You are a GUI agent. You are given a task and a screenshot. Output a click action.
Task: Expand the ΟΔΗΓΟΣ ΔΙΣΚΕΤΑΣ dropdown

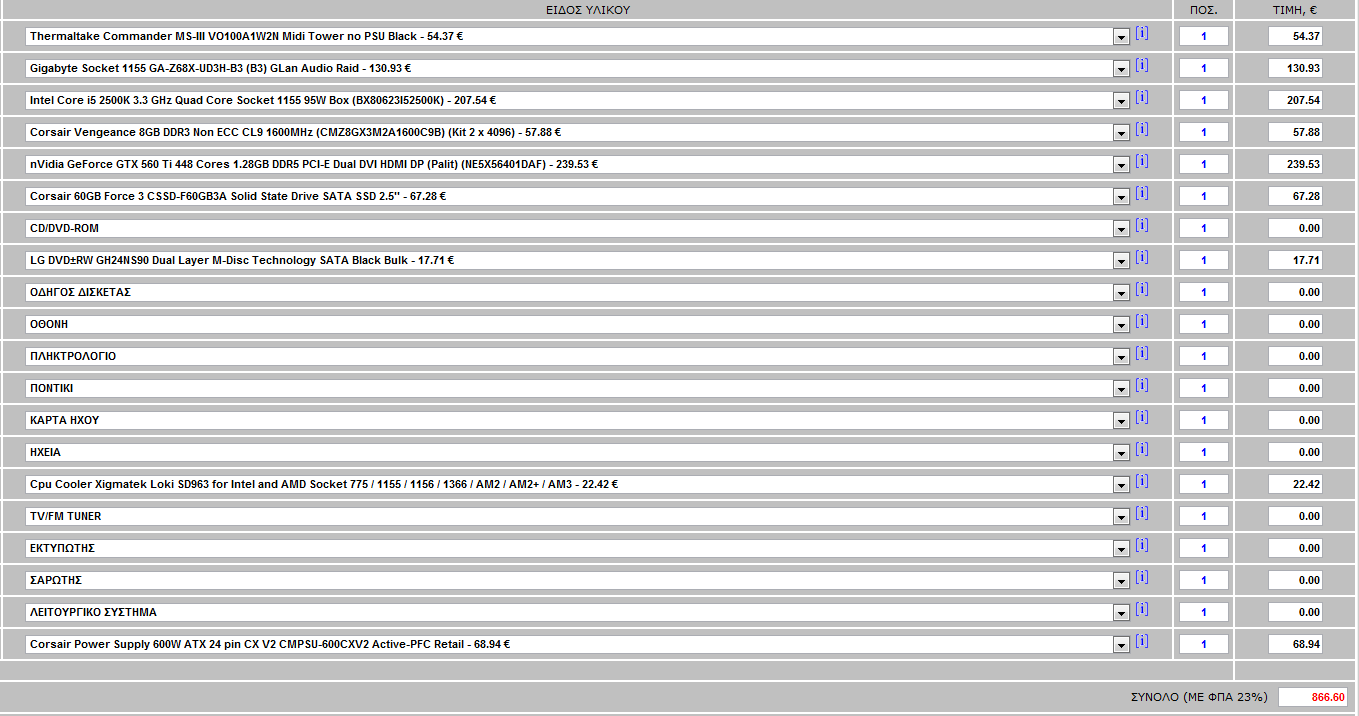pyautogui.click(x=1120, y=293)
